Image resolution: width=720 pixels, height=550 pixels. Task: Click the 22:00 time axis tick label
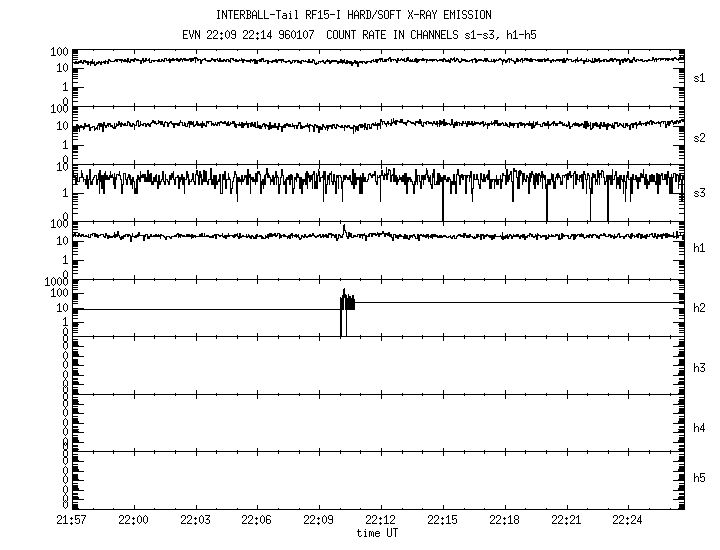133,521
